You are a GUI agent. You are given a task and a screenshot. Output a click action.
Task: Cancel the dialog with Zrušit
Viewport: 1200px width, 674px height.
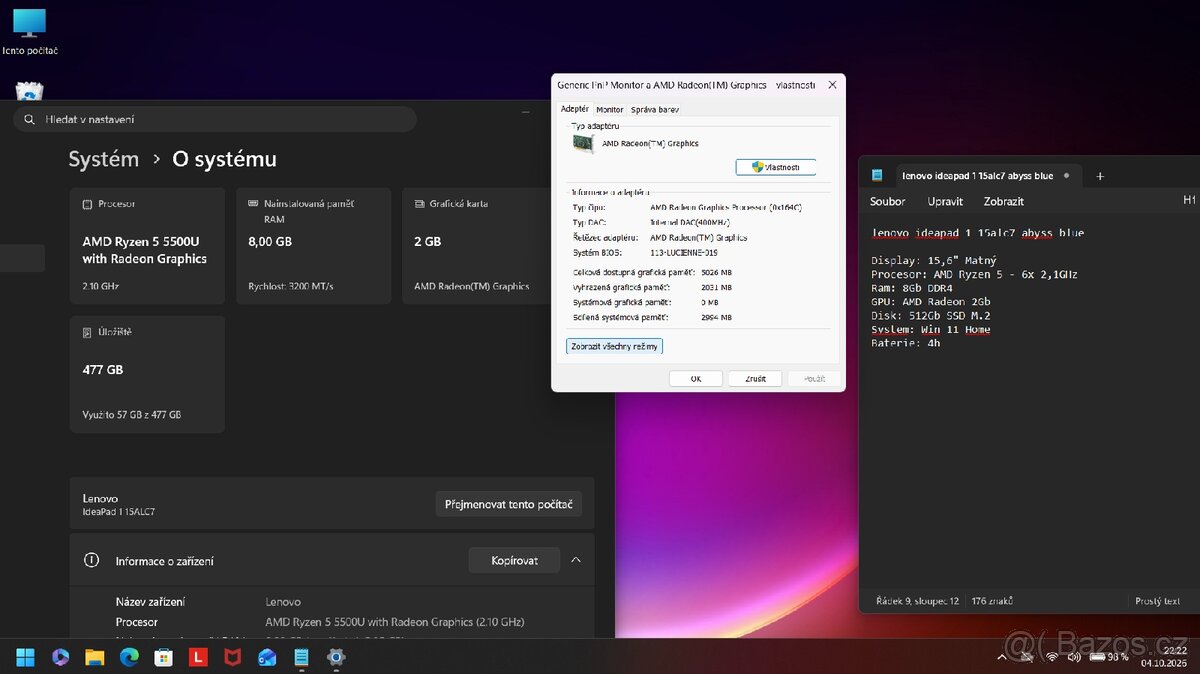pos(755,379)
